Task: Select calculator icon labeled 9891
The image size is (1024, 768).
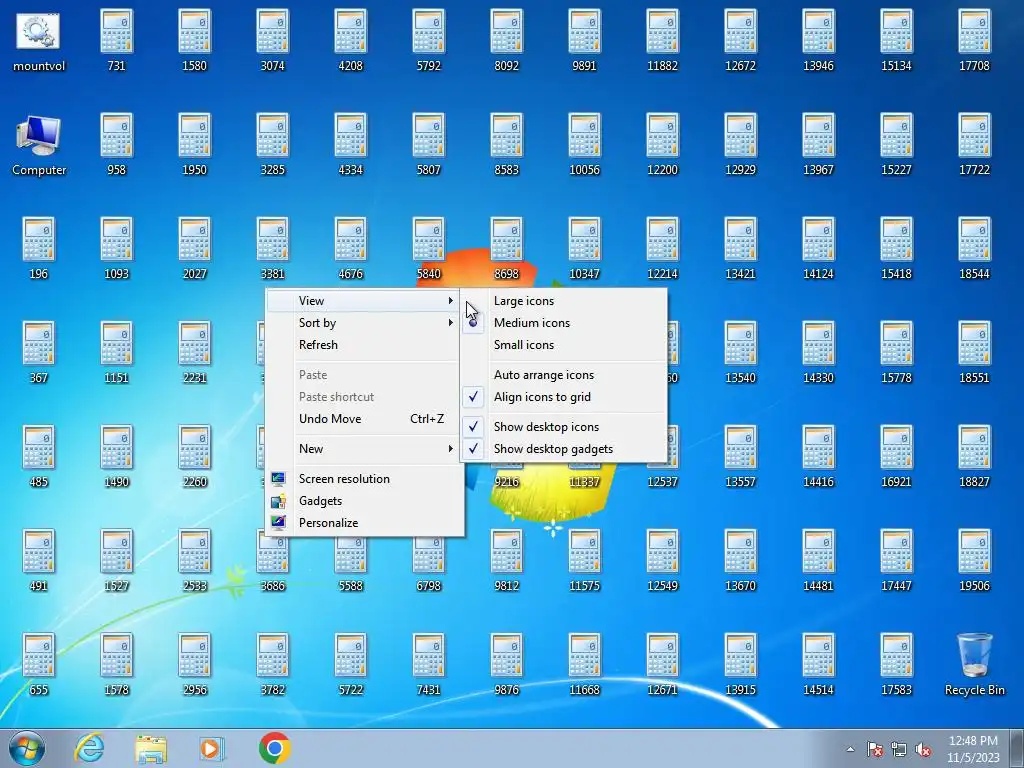Action: click(x=584, y=40)
